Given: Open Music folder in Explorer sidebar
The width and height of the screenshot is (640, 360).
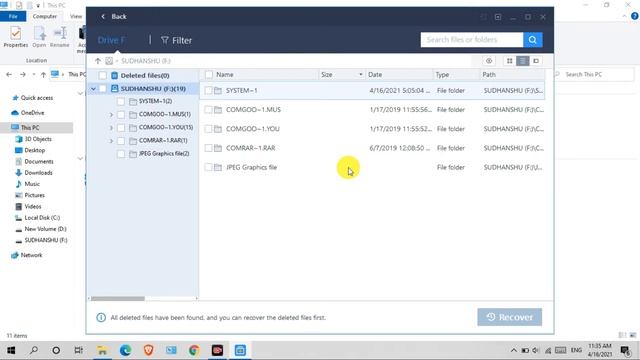Looking at the screenshot, I should 32,184.
